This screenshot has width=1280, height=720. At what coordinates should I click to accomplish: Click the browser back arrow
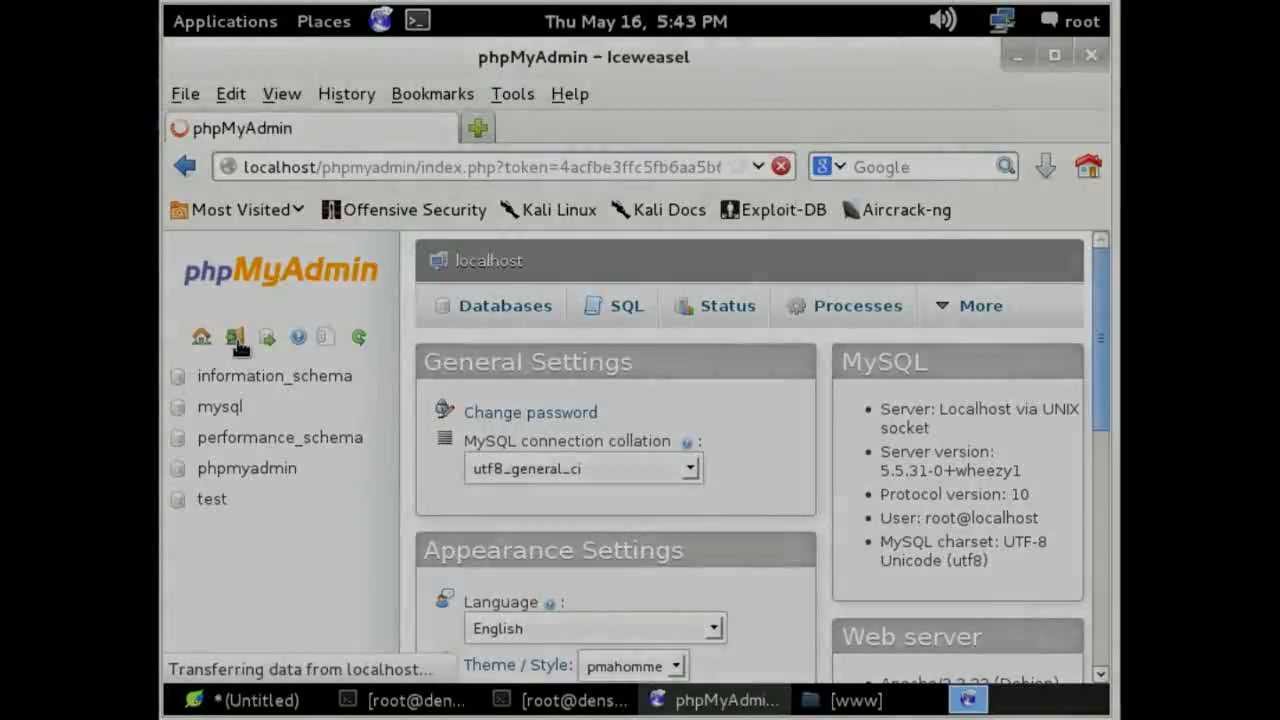point(185,166)
